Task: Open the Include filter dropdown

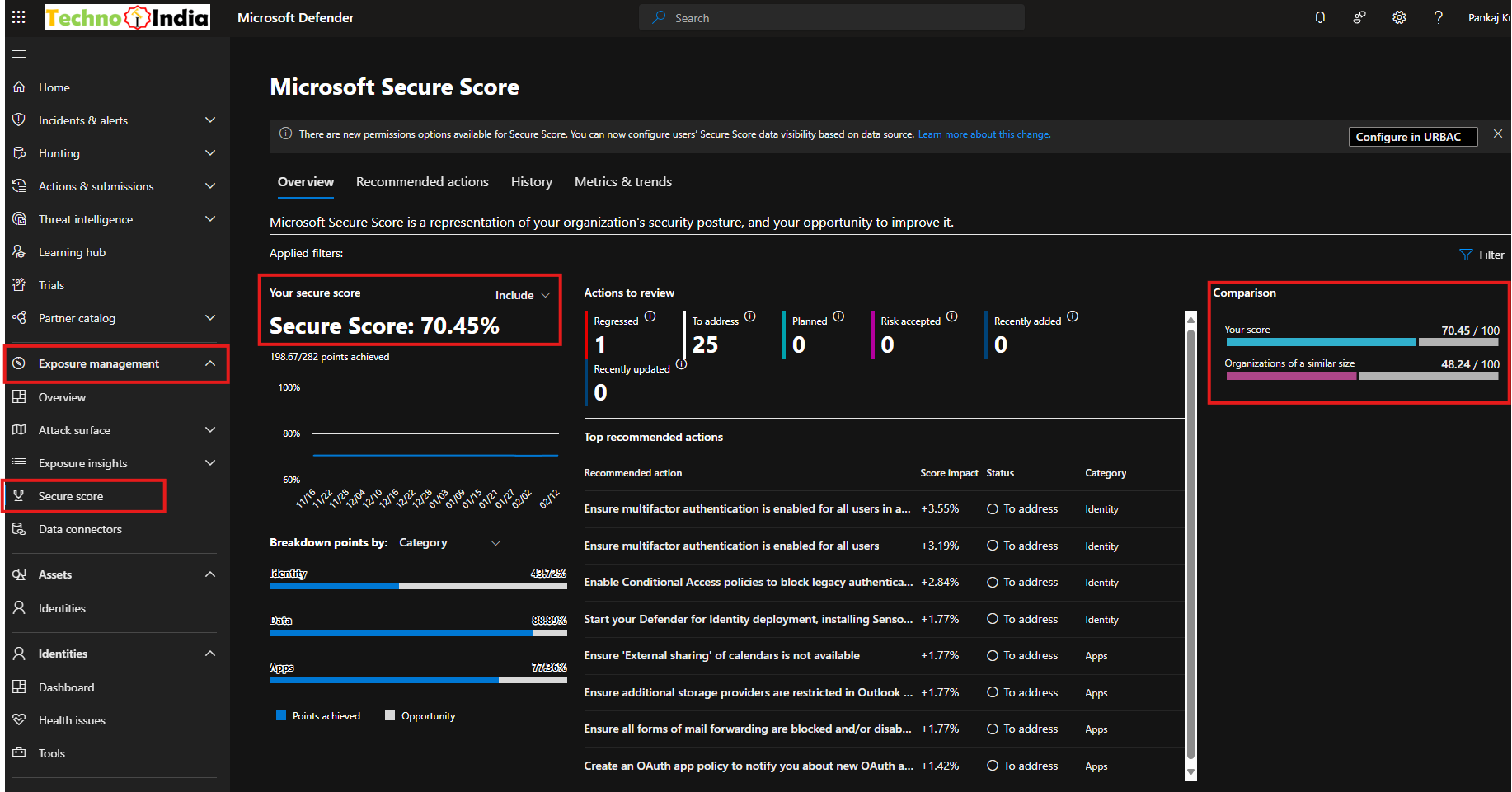Action: coord(521,294)
